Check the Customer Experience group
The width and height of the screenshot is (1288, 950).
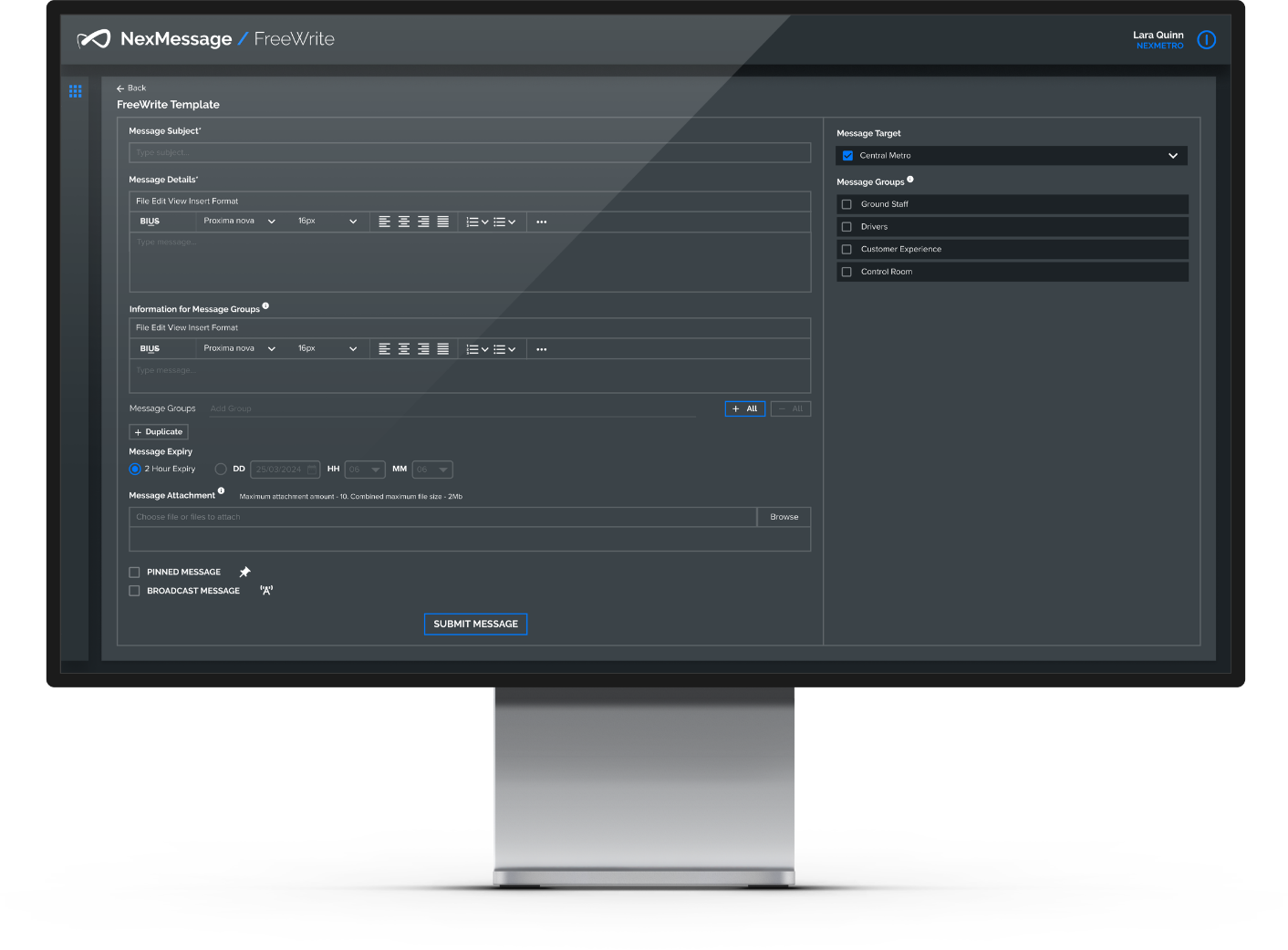847,249
